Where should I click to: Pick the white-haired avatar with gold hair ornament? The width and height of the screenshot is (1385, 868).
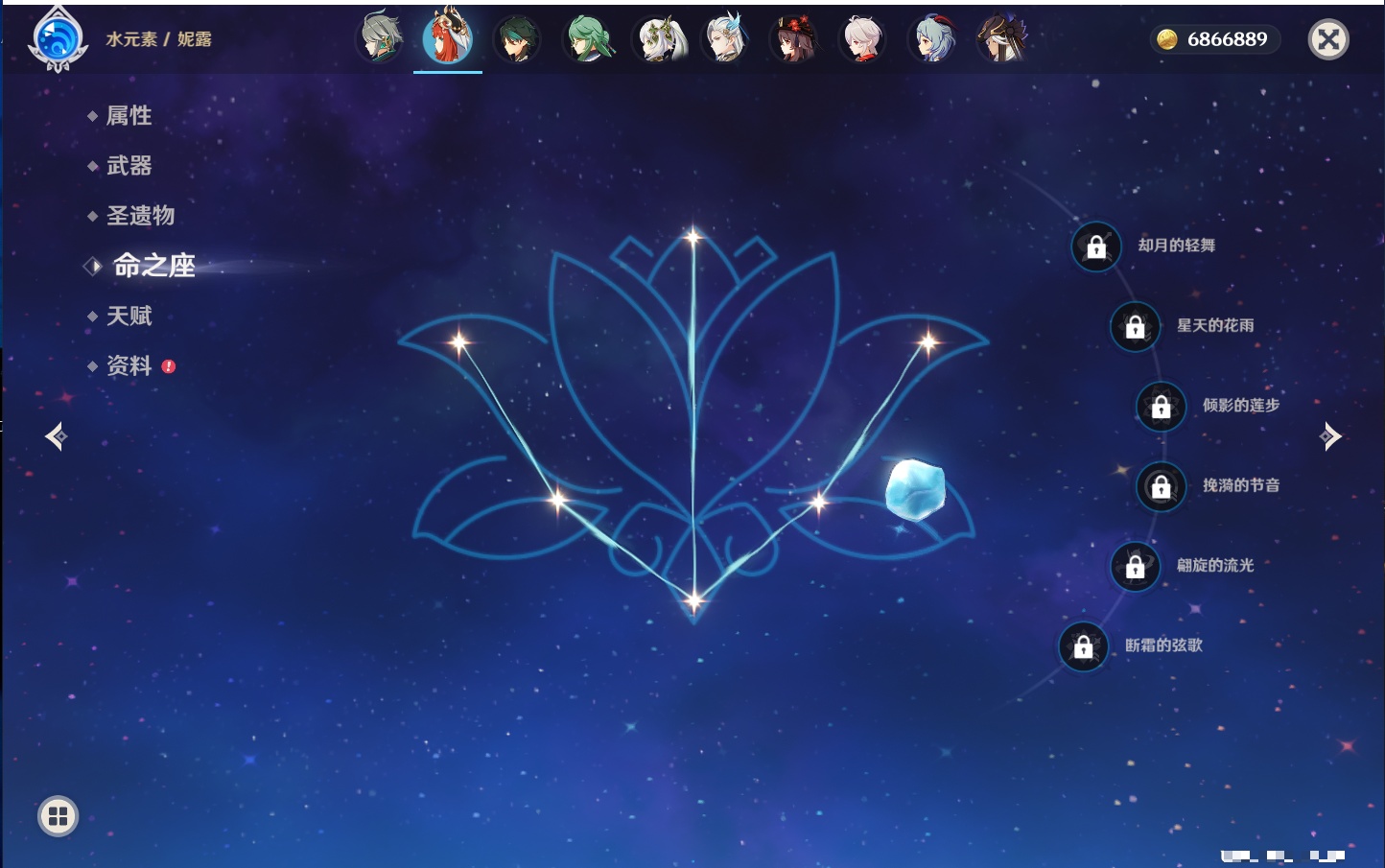tap(659, 39)
